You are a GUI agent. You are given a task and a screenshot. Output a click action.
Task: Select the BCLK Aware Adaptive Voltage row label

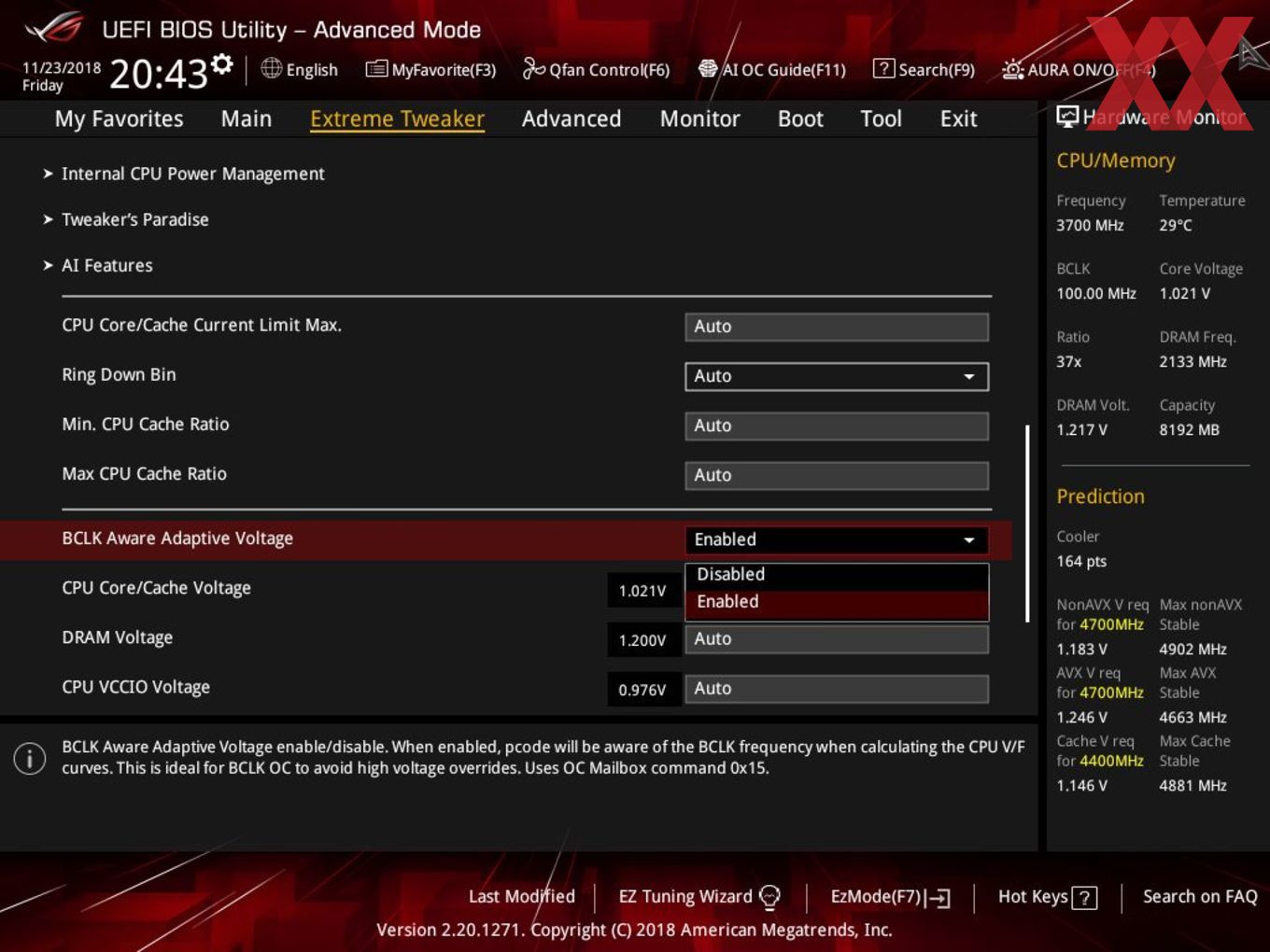click(x=177, y=539)
